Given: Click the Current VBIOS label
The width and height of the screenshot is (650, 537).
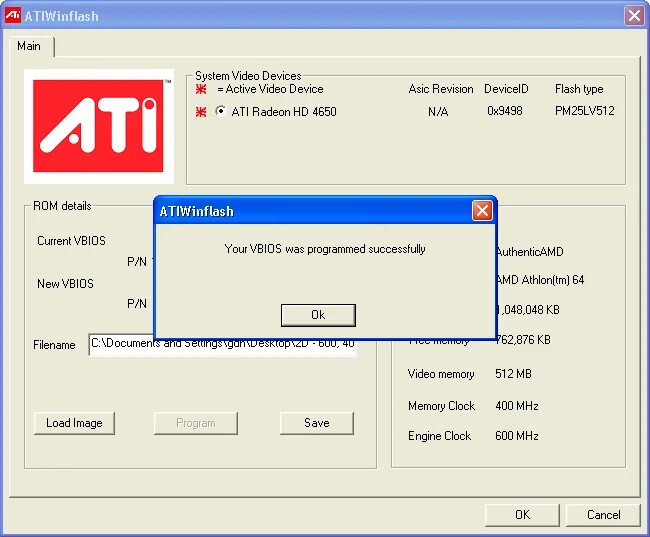Looking at the screenshot, I should pyautogui.click(x=71, y=241).
